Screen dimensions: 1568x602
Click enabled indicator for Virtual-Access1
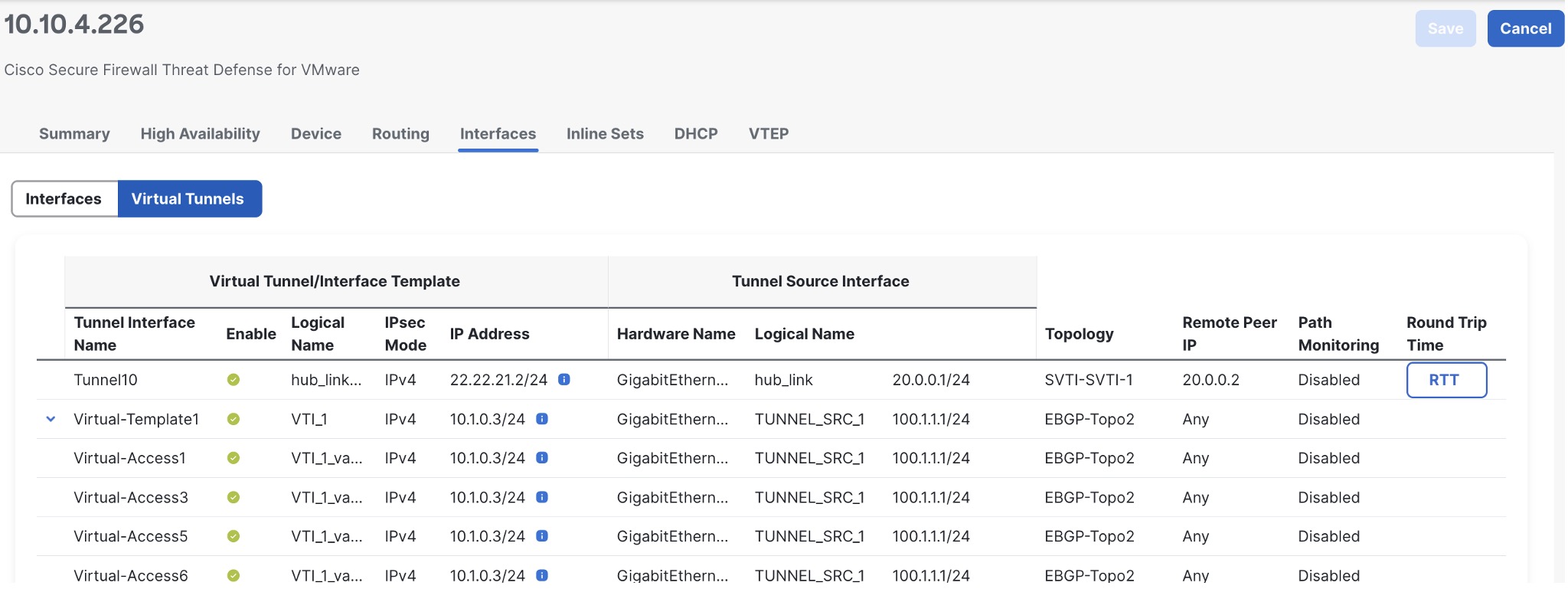[x=234, y=458]
